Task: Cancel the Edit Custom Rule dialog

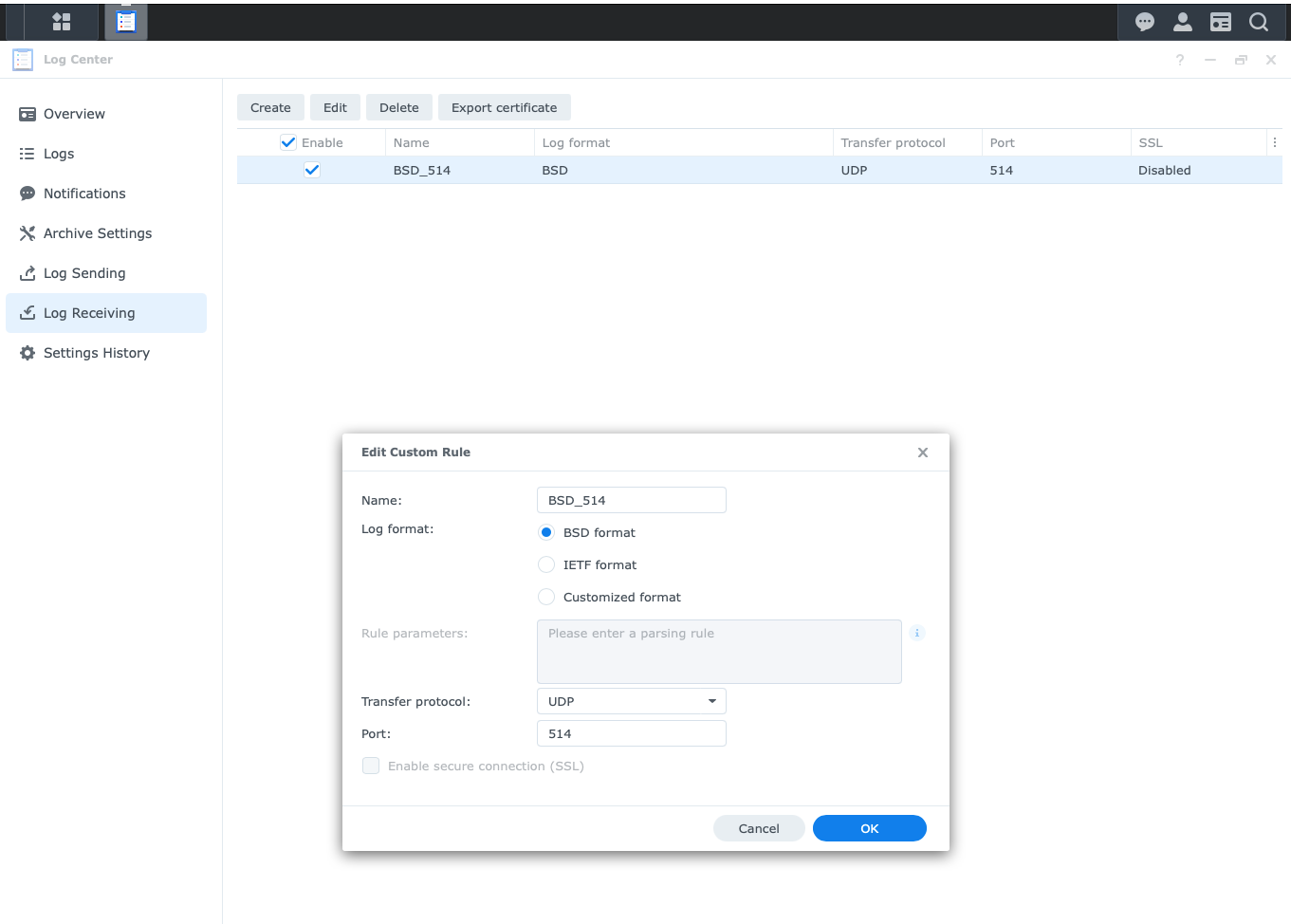Action: pos(759,828)
